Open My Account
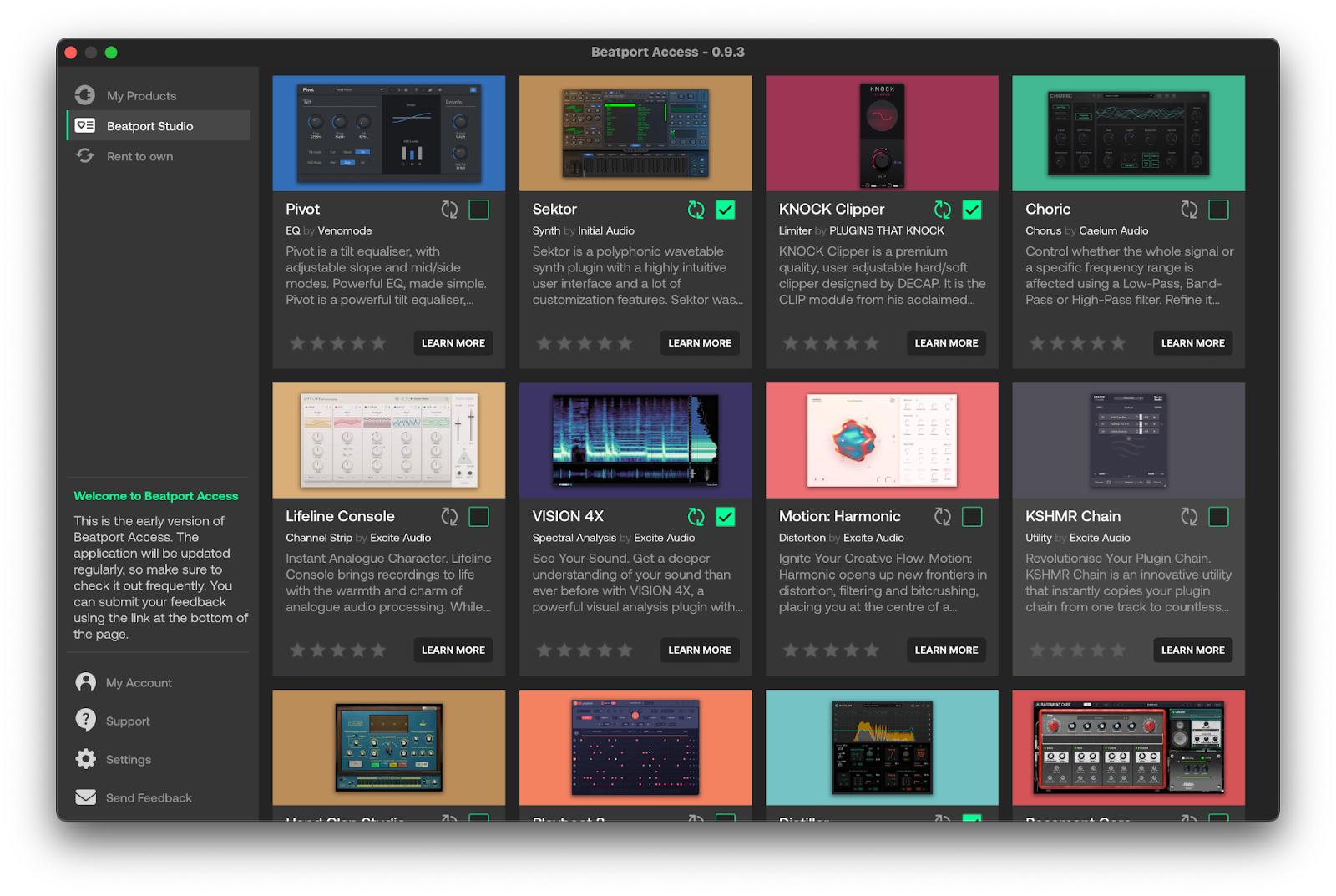This screenshot has width=1336, height=896. point(84,682)
